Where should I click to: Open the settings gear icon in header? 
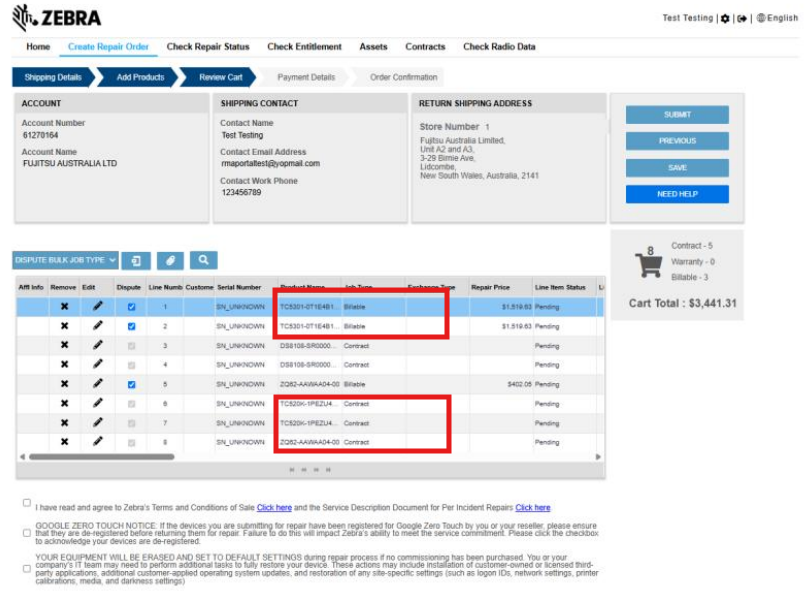tap(725, 19)
